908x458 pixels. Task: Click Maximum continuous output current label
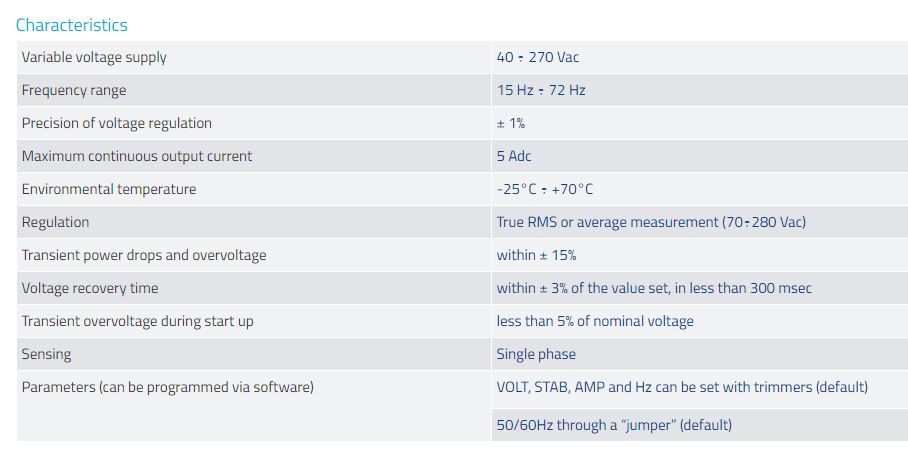pyautogui.click(x=137, y=157)
